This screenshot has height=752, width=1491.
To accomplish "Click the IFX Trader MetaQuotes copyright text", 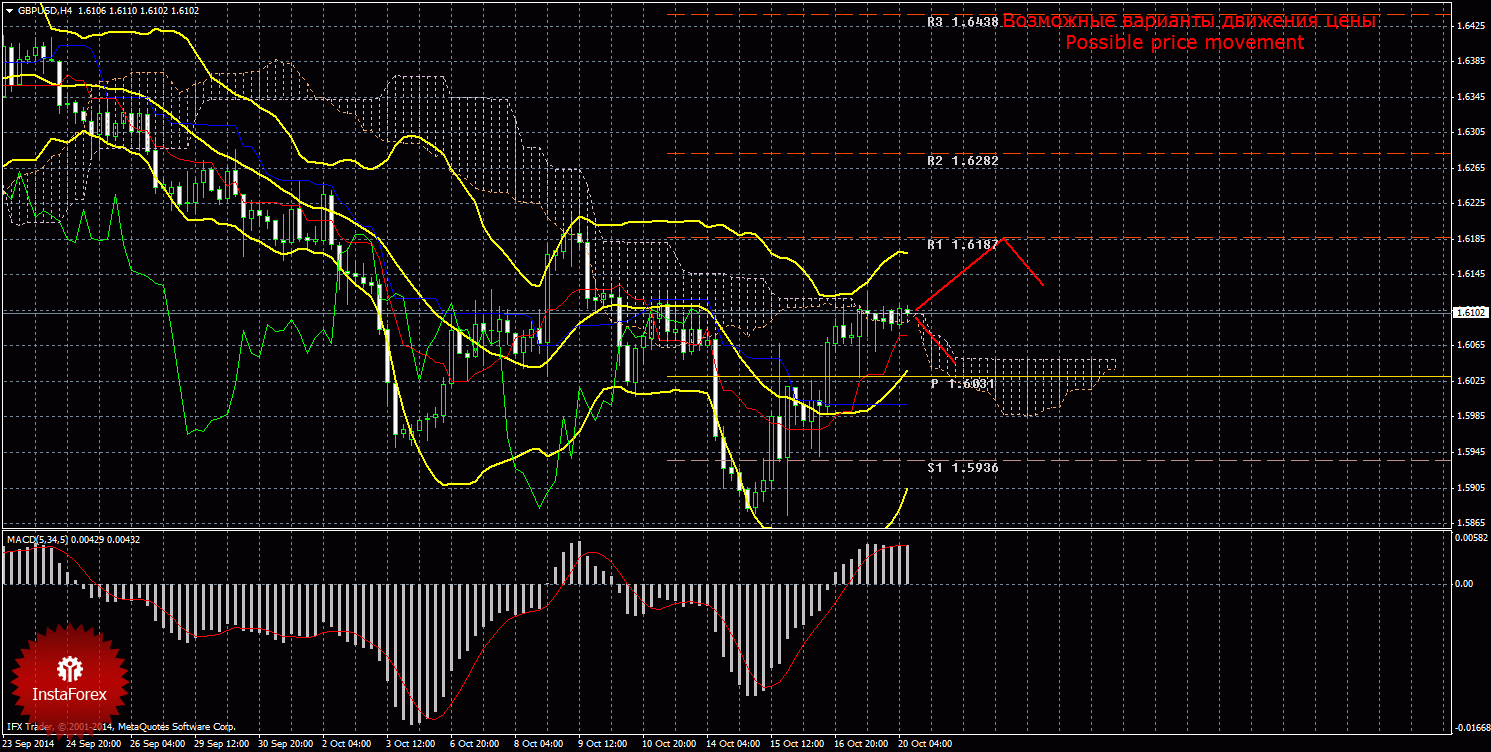I will 120,727.
